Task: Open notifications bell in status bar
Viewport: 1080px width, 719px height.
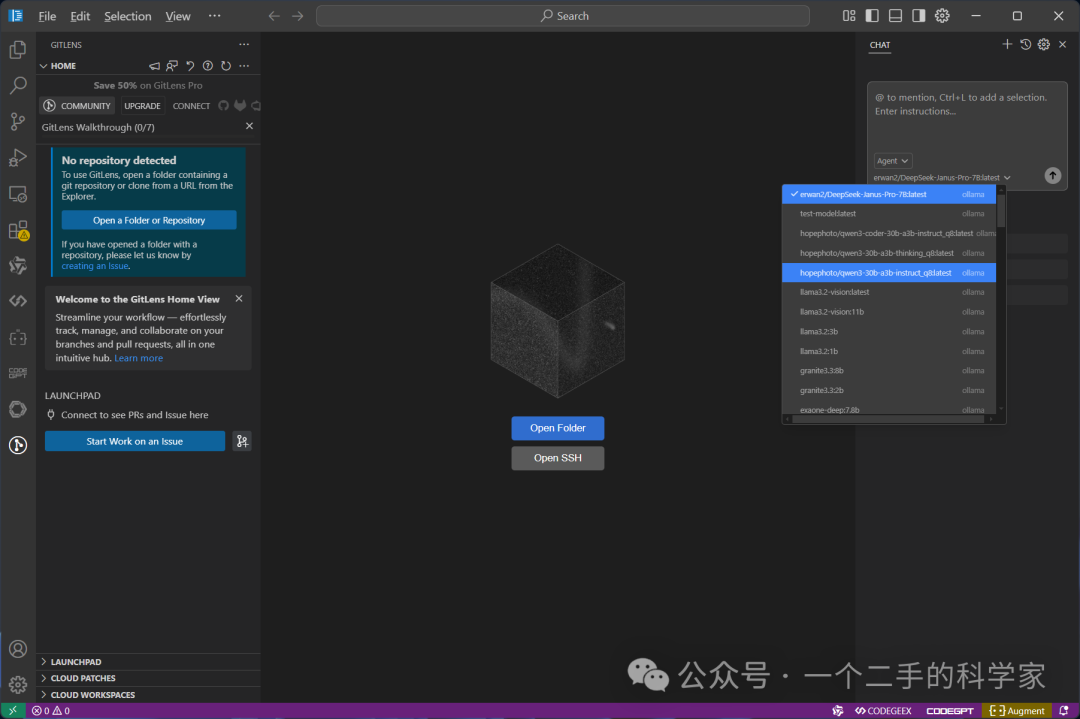Action: tap(1064, 711)
